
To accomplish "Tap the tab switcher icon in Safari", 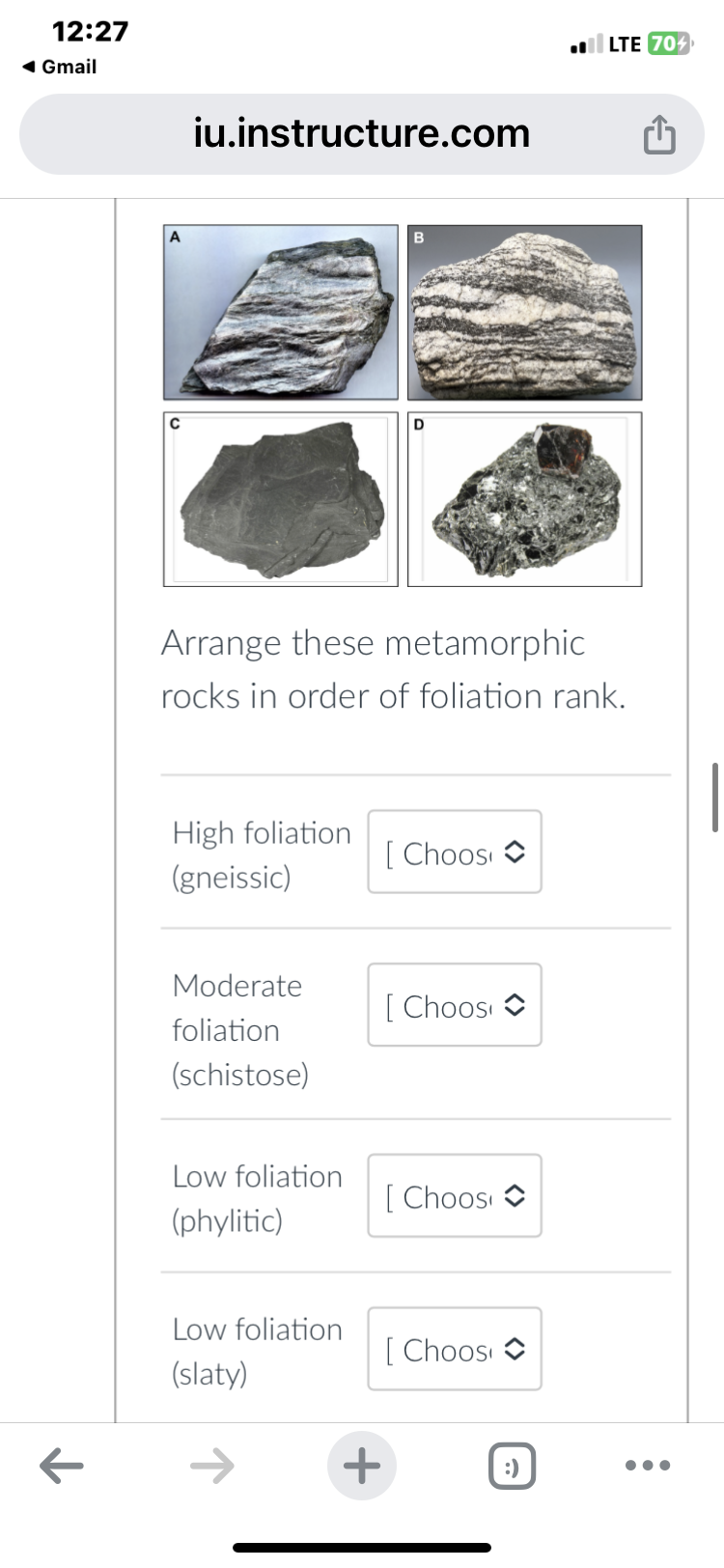I will click(x=512, y=1465).
